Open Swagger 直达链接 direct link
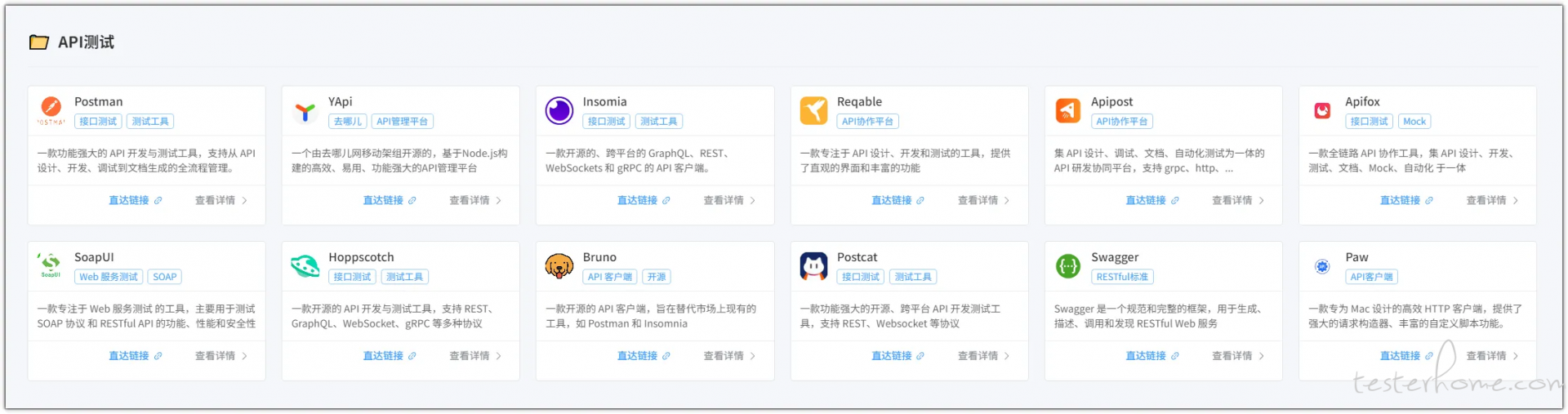The image size is (1568, 414). click(x=1152, y=356)
